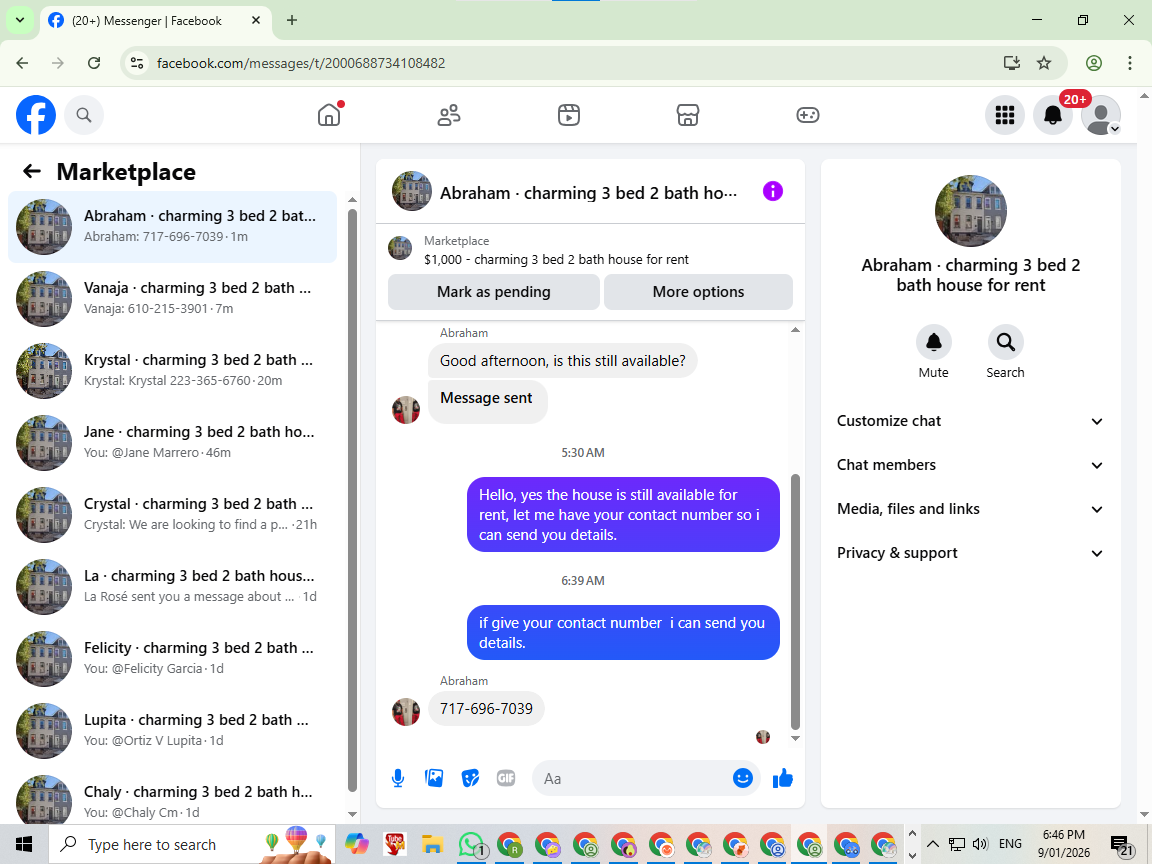Viewport: 1152px width, 864px height.
Task: Open notifications bell with 20+ badge
Action: [1053, 115]
